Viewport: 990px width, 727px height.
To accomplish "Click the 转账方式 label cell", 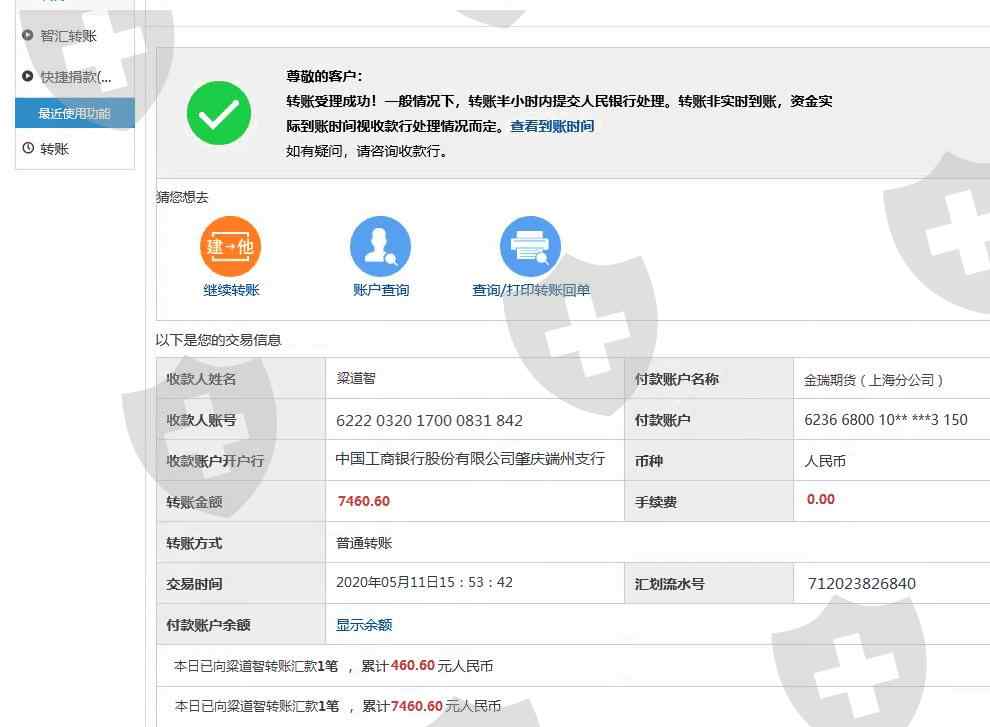I will (241, 543).
